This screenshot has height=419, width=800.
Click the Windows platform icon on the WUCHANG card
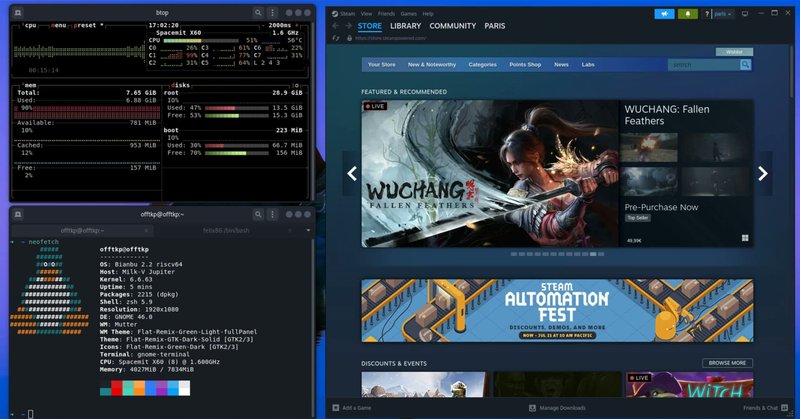coord(745,238)
